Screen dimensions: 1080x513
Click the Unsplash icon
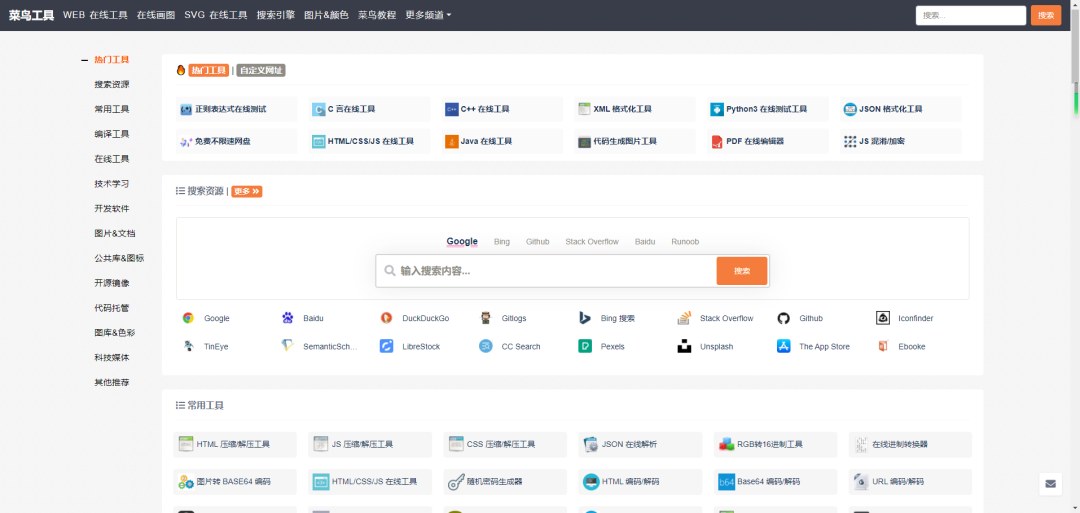tap(684, 346)
